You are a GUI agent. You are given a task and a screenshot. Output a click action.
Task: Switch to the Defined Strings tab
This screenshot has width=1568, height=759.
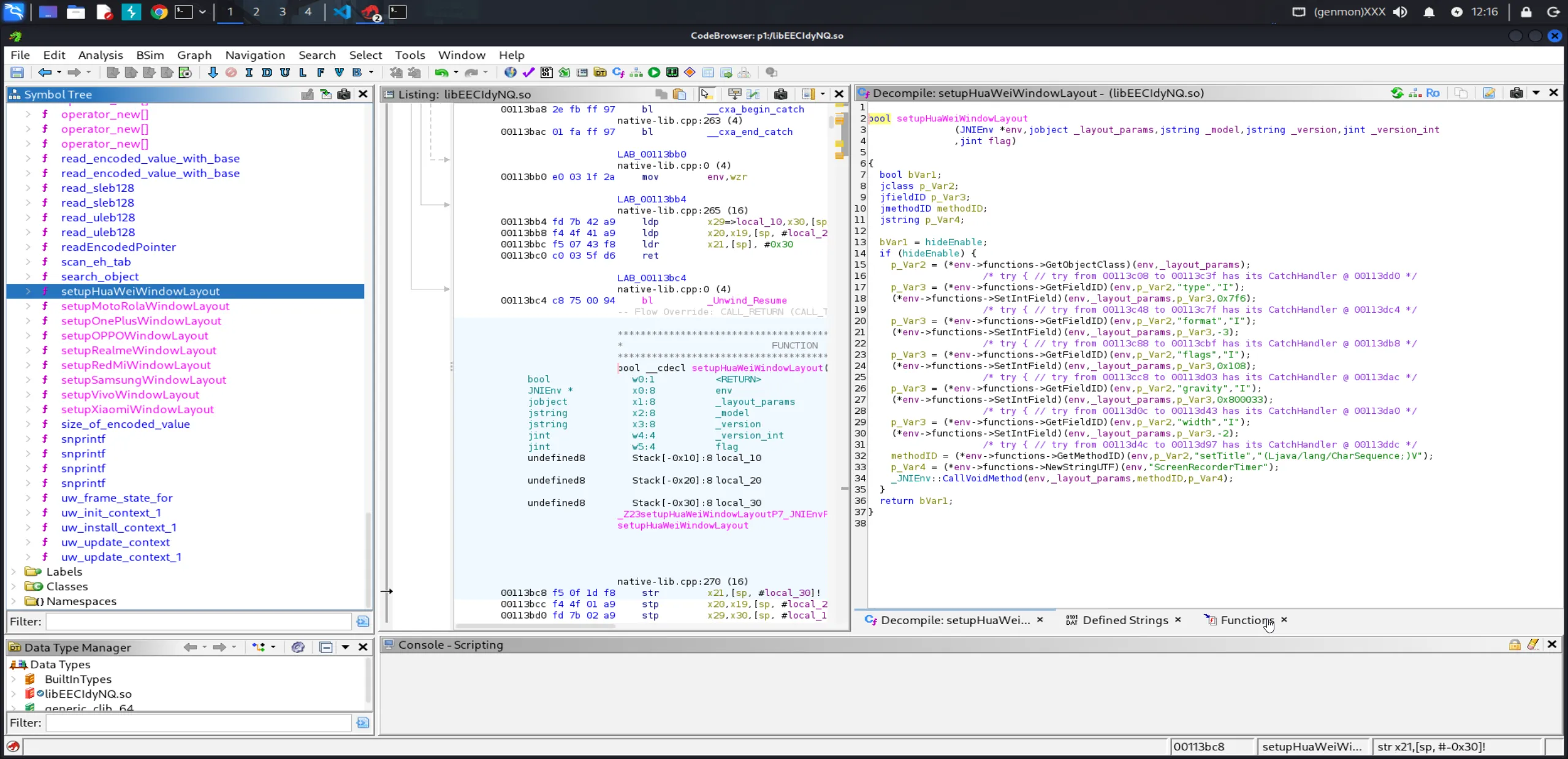[x=1125, y=620]
